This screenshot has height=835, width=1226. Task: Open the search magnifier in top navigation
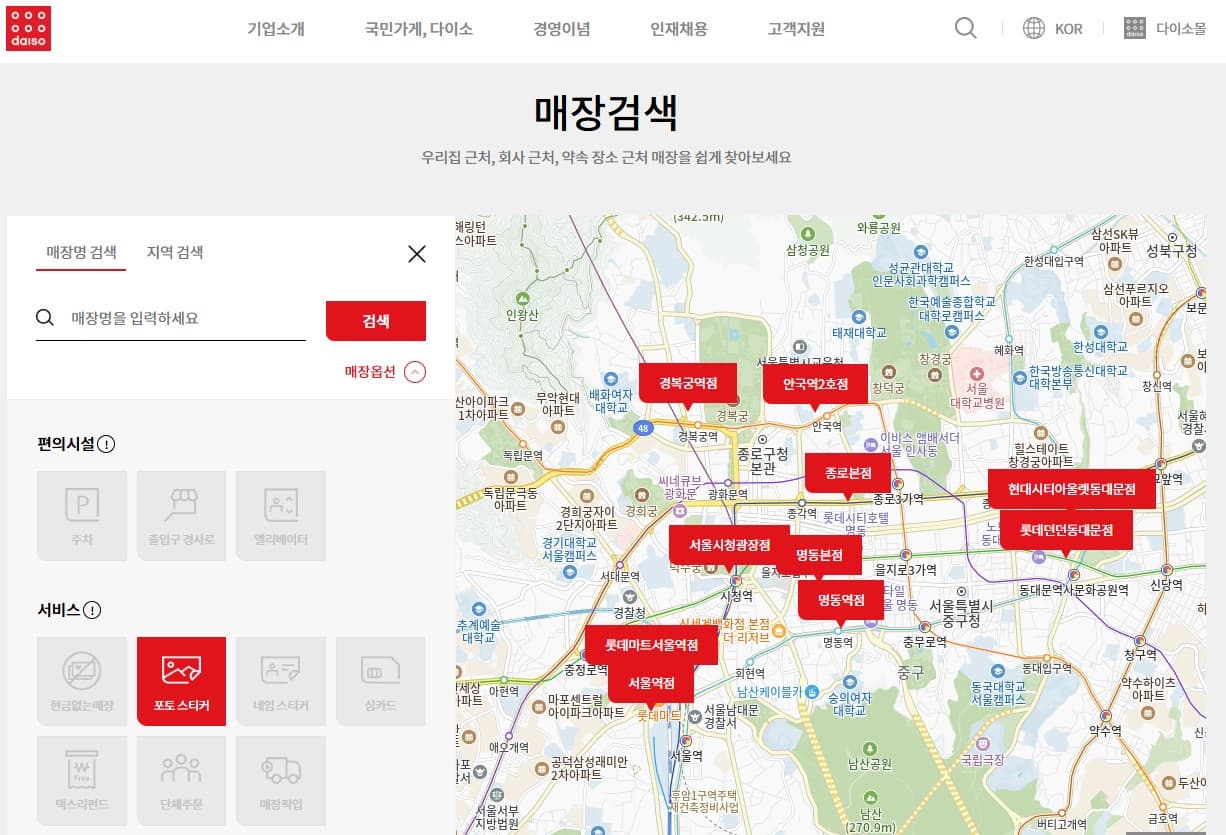point(964,28)
